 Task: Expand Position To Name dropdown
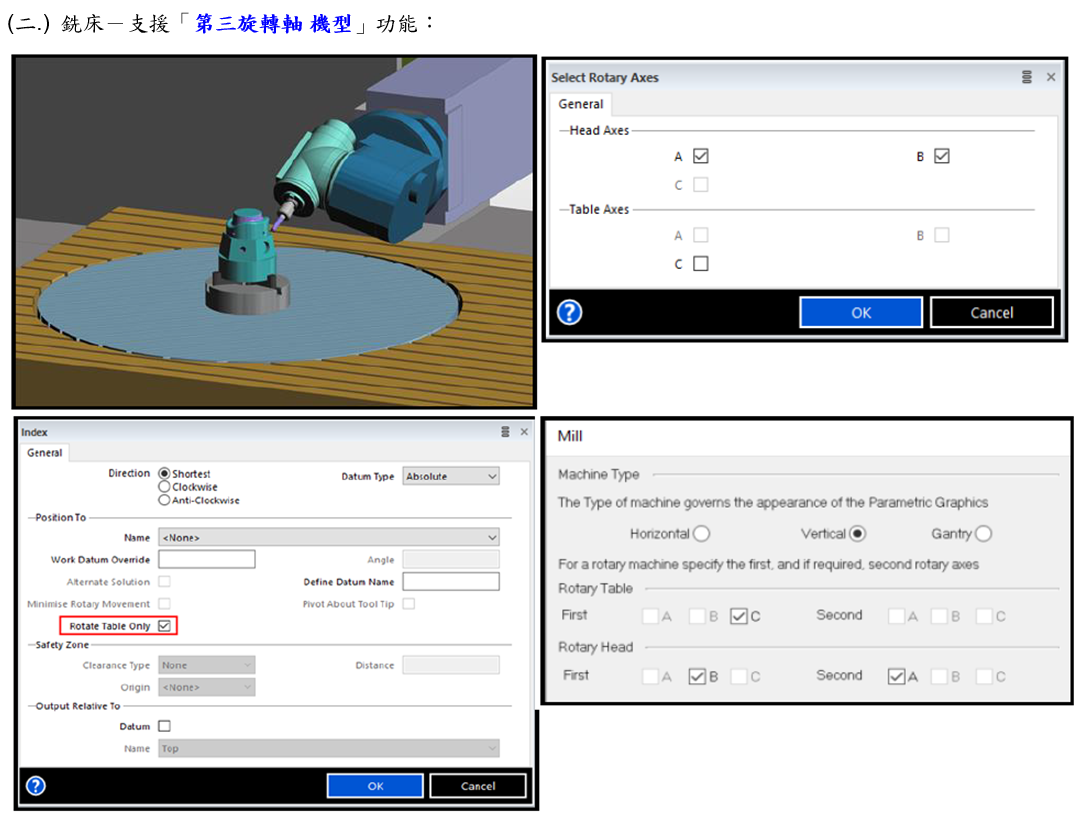pos(328,538)
